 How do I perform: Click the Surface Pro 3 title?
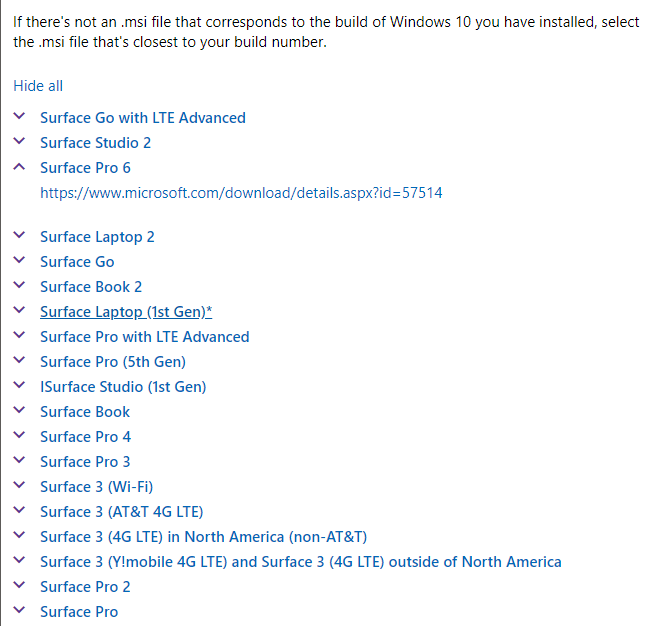tap(85, 462)
